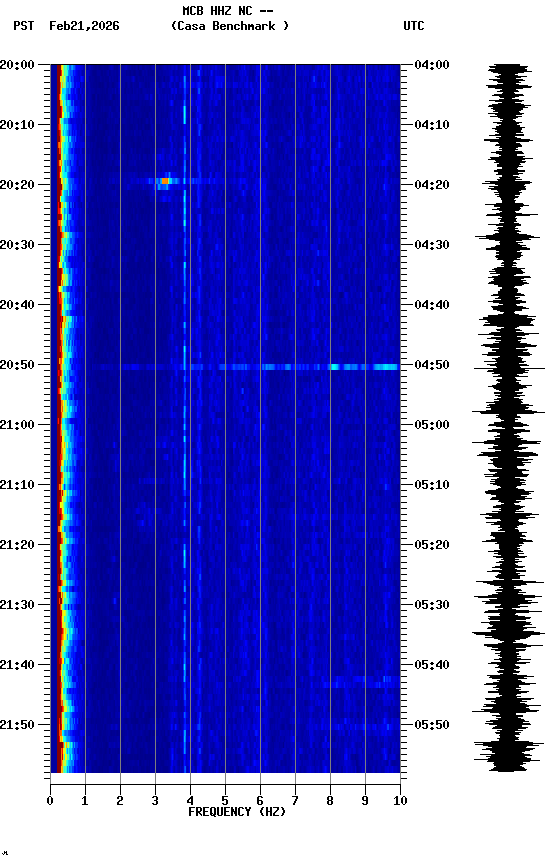Click the 20:00 PST time label
The image size is (552, 864).
click(x=17, y=65)
